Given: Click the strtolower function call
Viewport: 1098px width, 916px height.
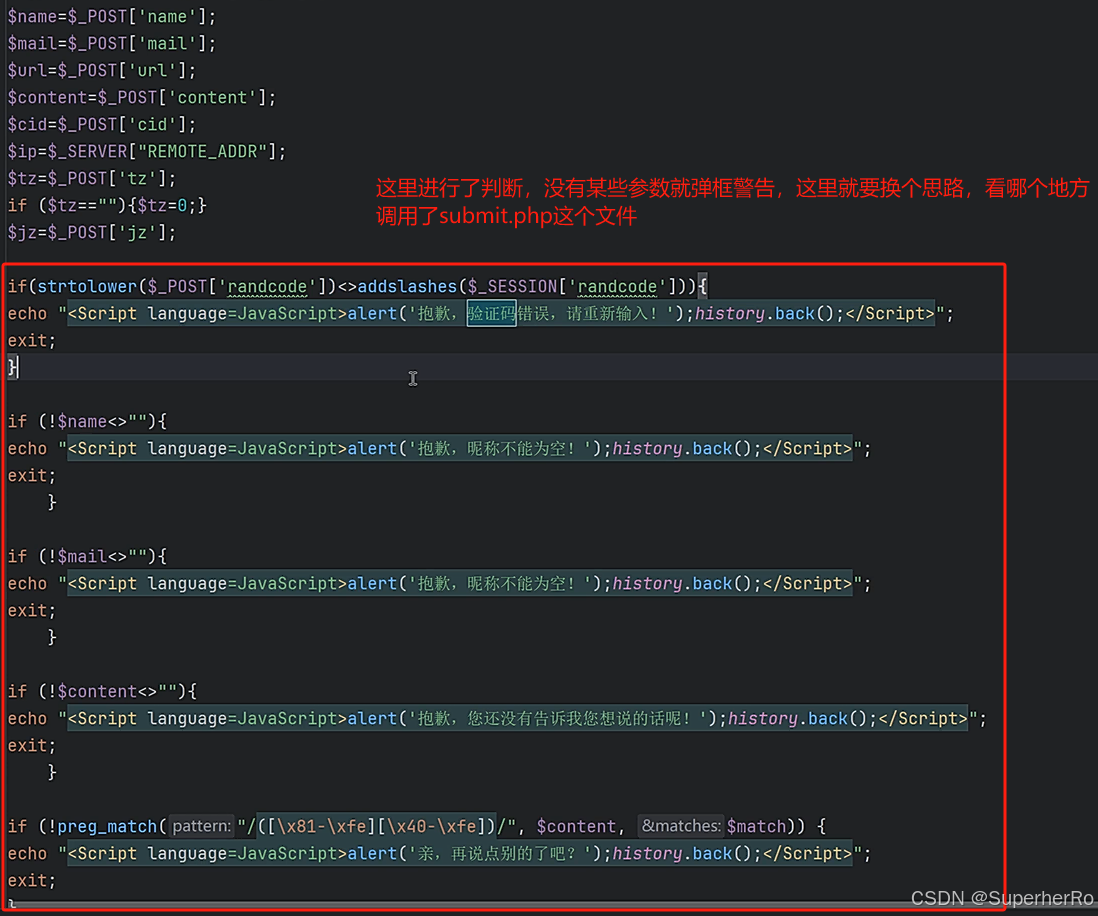Looking at the screenshot, I should click(87, 286).
